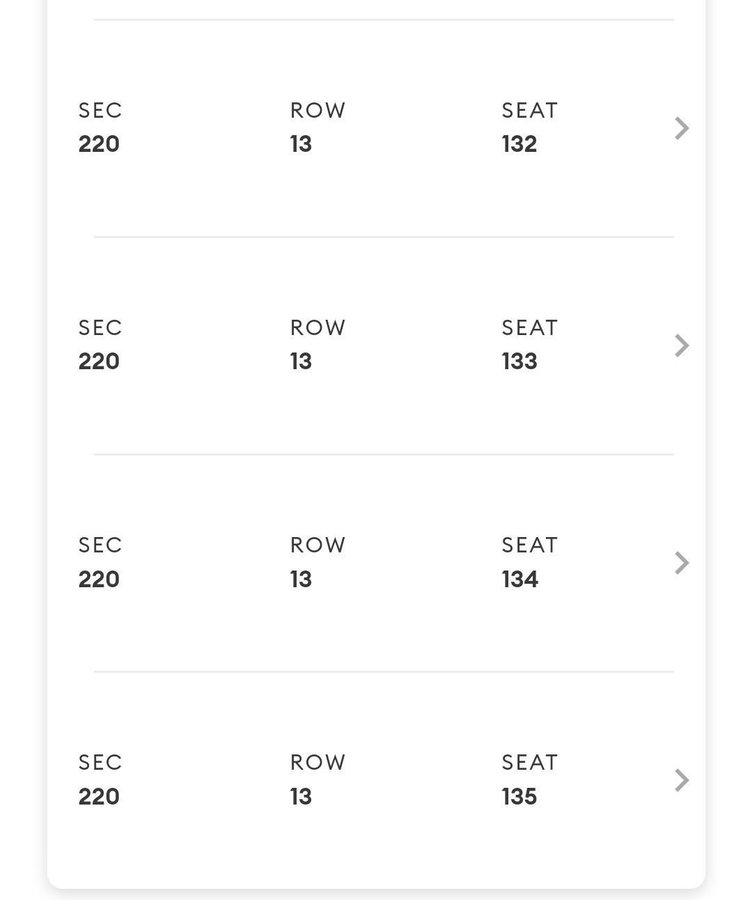Tap section 220 in the seat 132 ticket
This screenshot has width=752, height=900.
point(99,144)
